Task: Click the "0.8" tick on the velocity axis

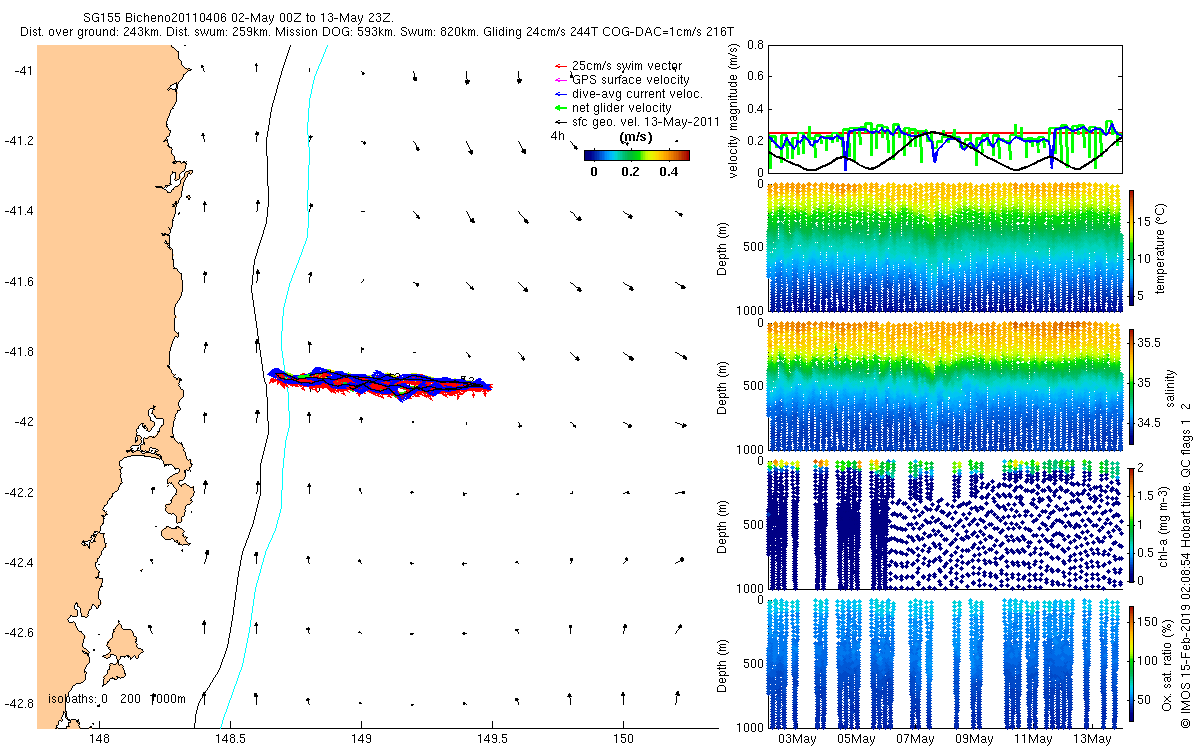Action: 755,45
